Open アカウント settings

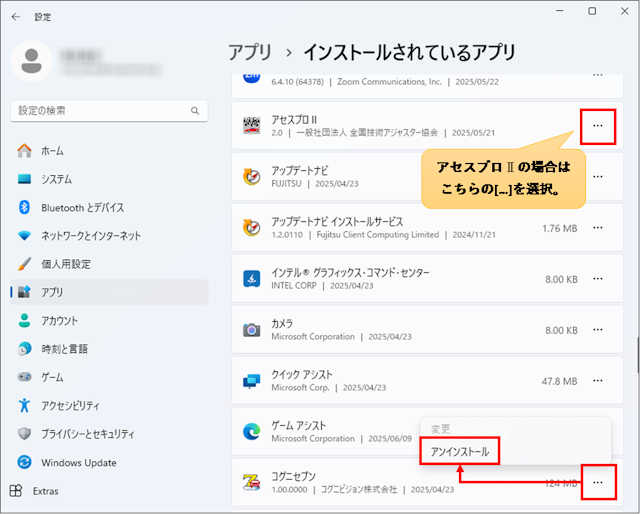point(109,320)
